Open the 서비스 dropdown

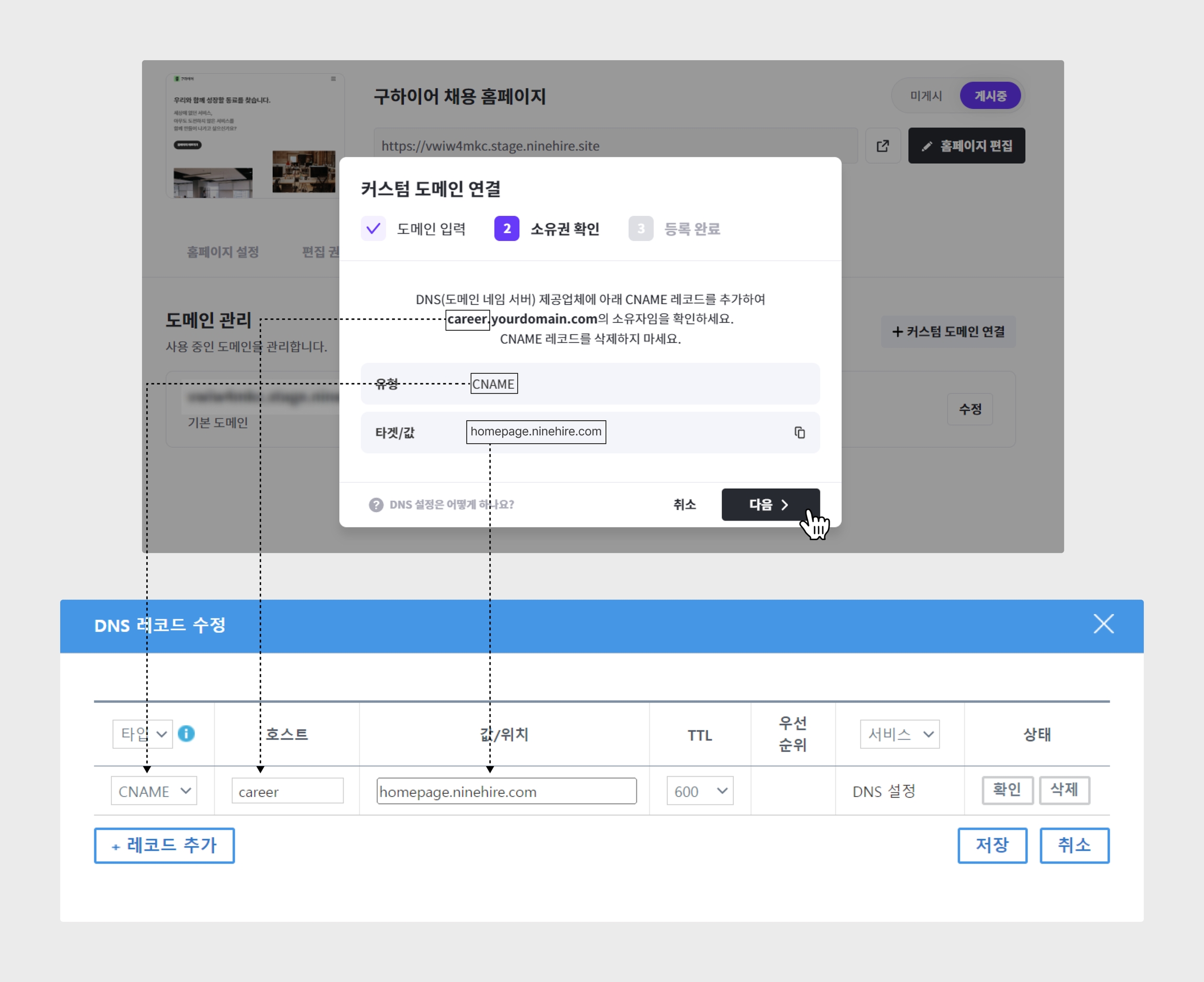(899, 734)
